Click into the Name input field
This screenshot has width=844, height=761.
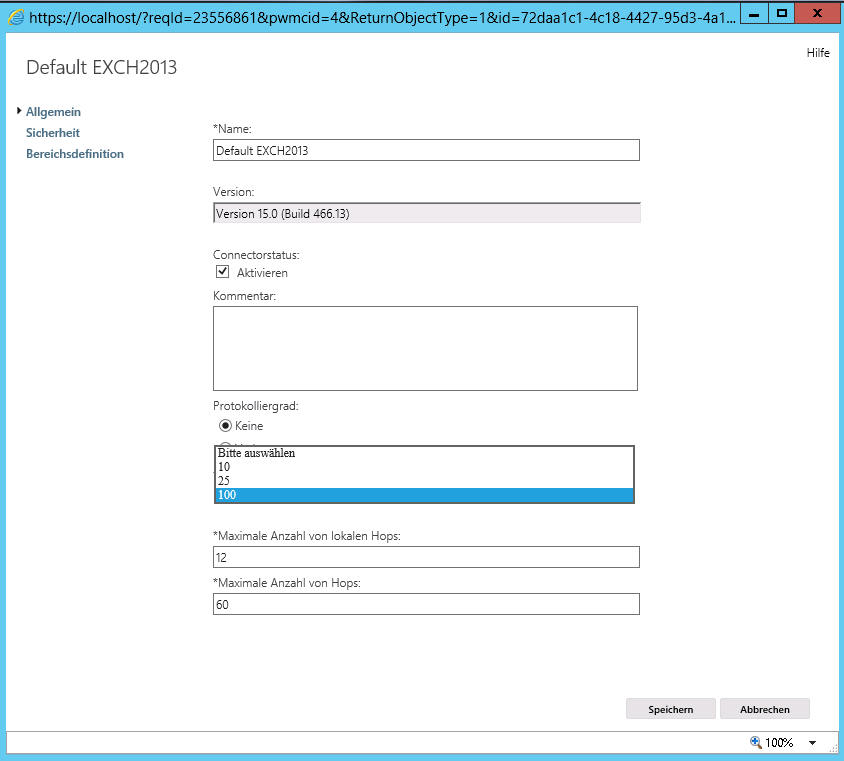click(426, 150)
